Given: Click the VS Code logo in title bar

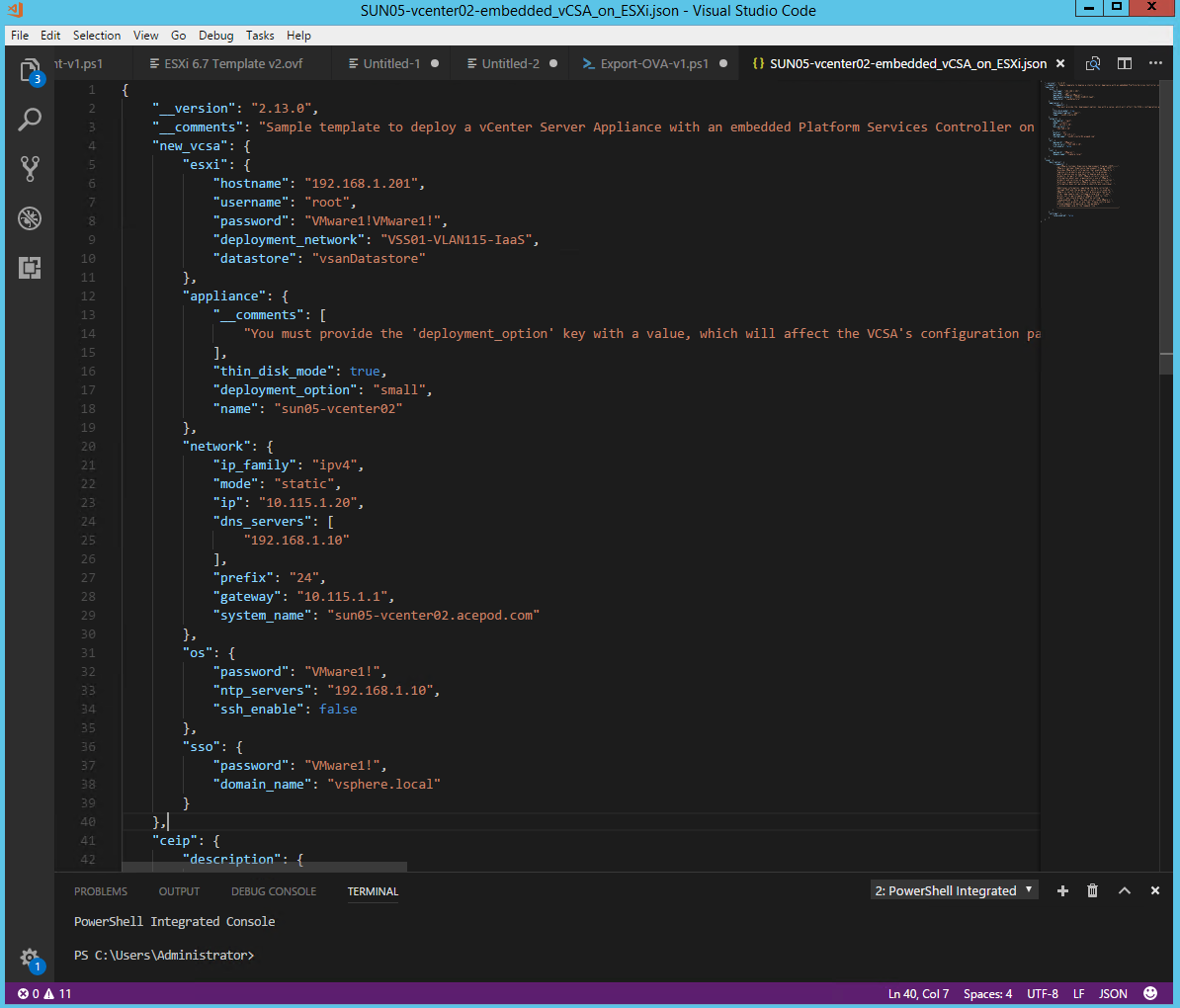Looking at the screenshot, I should coord(15,11).
